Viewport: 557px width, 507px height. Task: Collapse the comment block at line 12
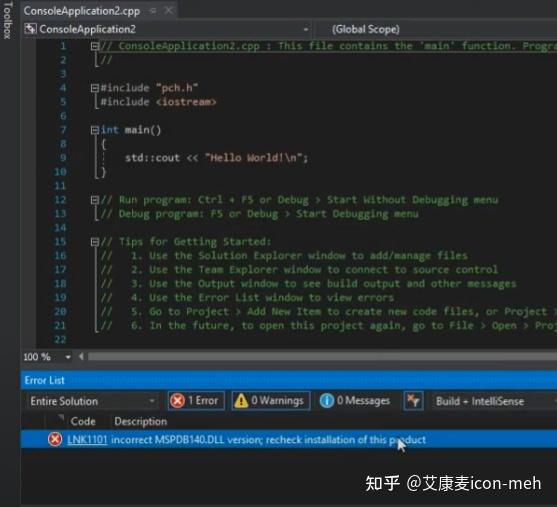coord(94,200)
